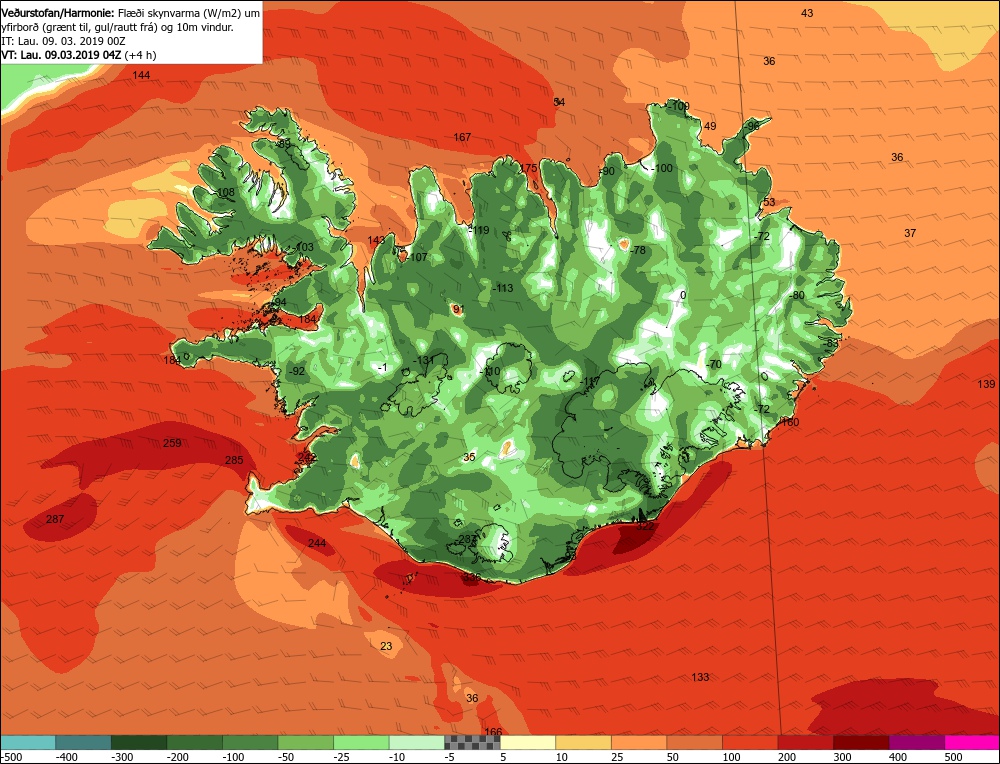Viewport: 1000px width, 764px height.
Task: Click the map value '139' over the ocean
Action: [x=985, y=384]
